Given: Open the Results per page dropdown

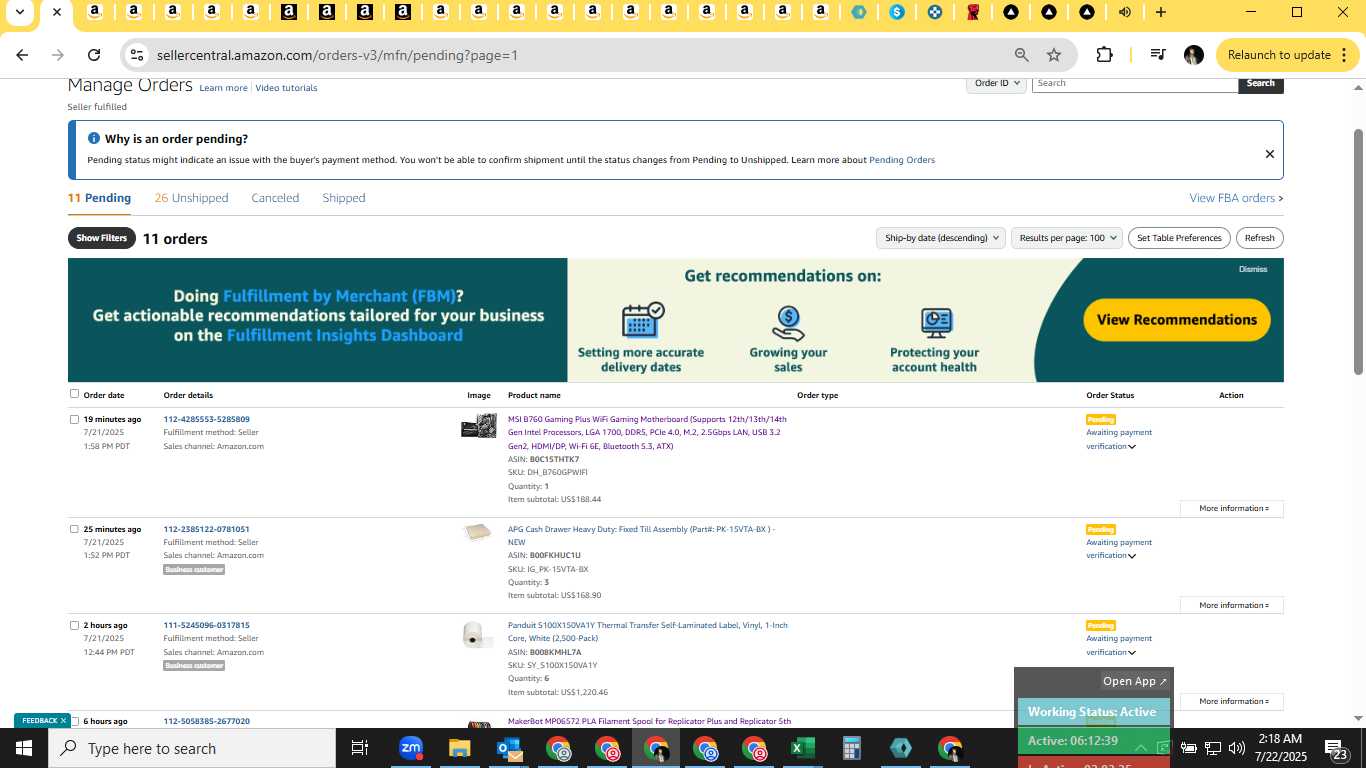Looking at the screenshot, I should [1067, 238].
